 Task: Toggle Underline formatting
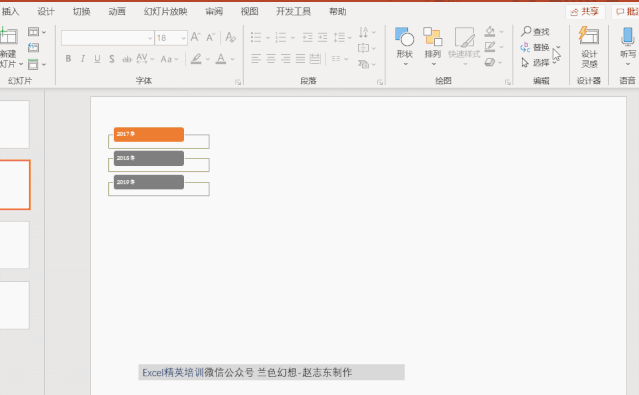click(97, 59)
